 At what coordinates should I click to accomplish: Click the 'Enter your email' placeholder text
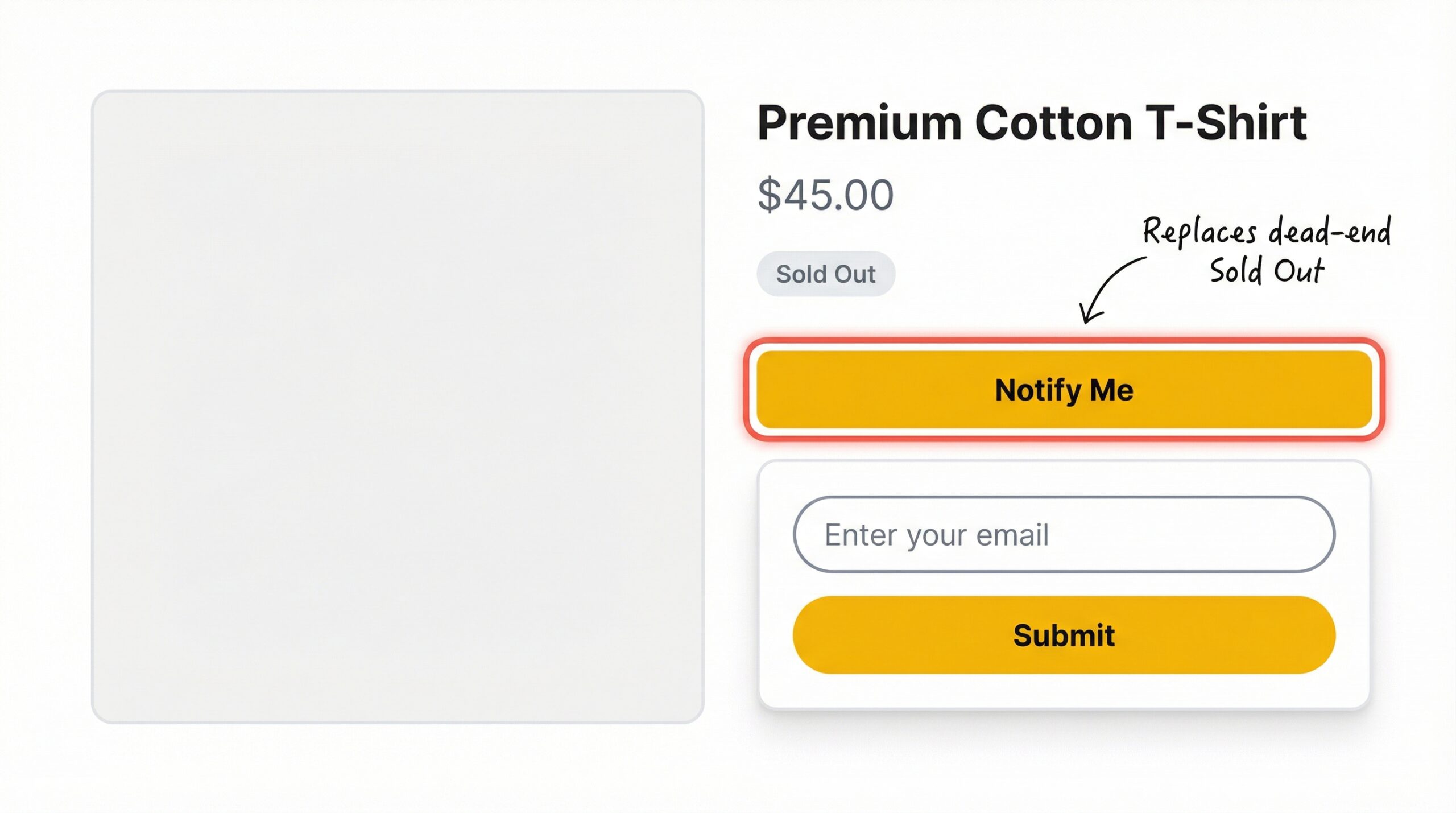tap(937, 534)
